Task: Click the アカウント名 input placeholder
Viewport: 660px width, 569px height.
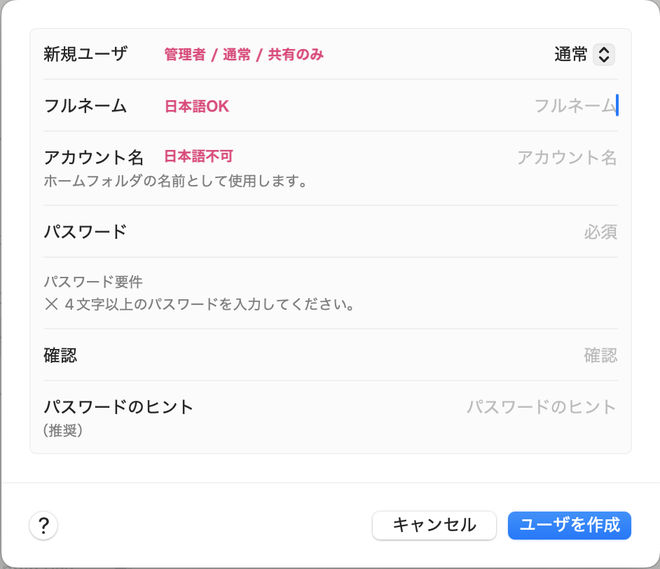Action: [566, 157]
